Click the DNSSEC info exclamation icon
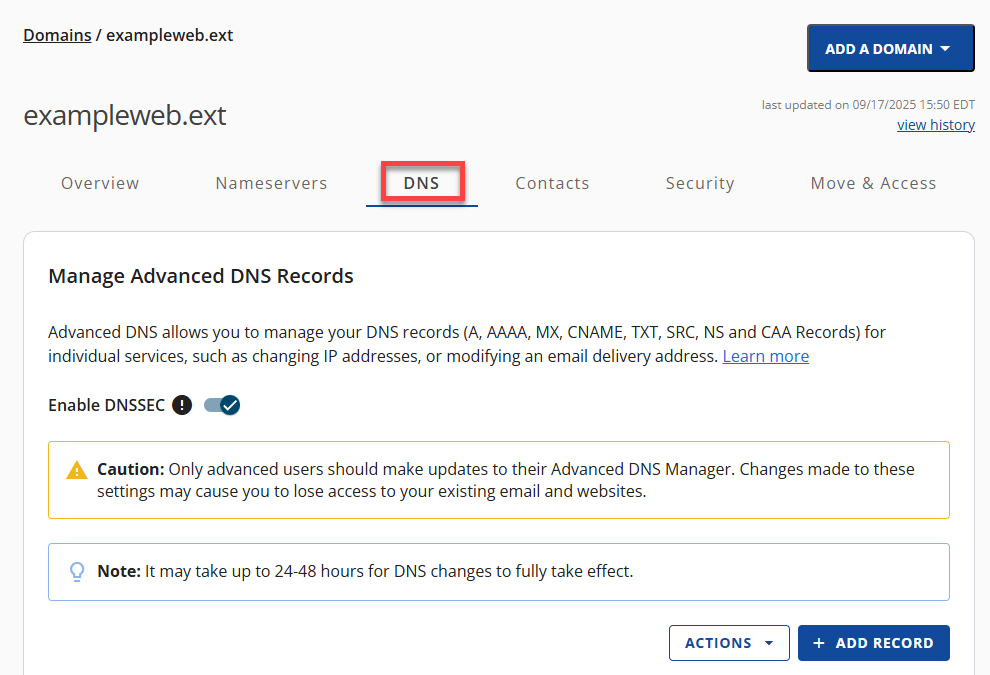The image size is (990, 675). coord(181,405)
